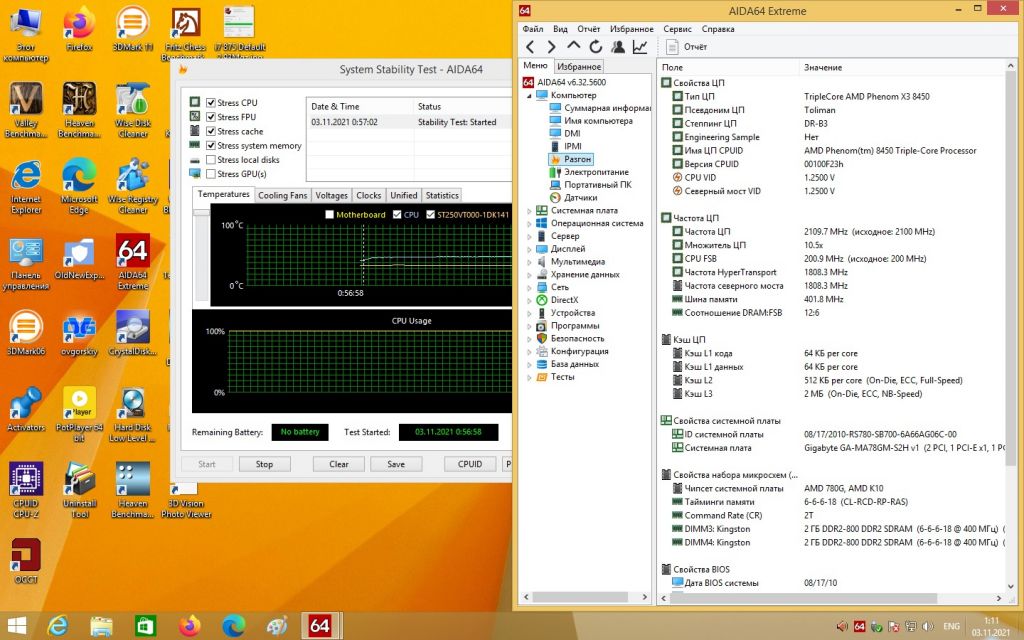Click CPUID button in Stability Test
Image resolution: width=1024 pixels, height=640 pixels.
click(x=470, y=464)
